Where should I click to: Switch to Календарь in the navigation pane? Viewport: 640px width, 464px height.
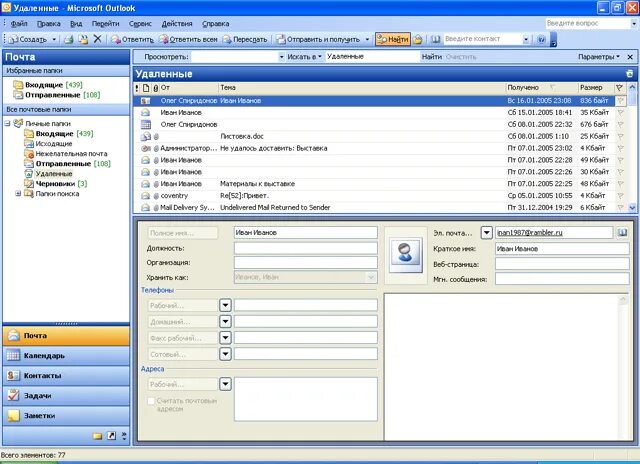[66, 355]
